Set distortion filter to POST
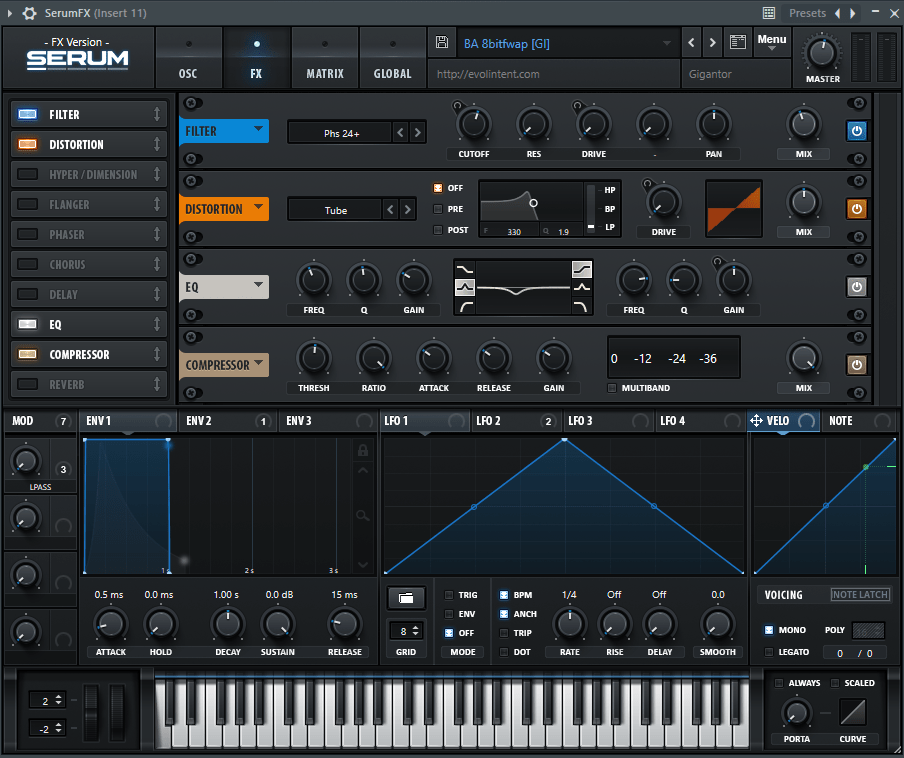Viewport: 904px width, 758px height. [438, 230]
